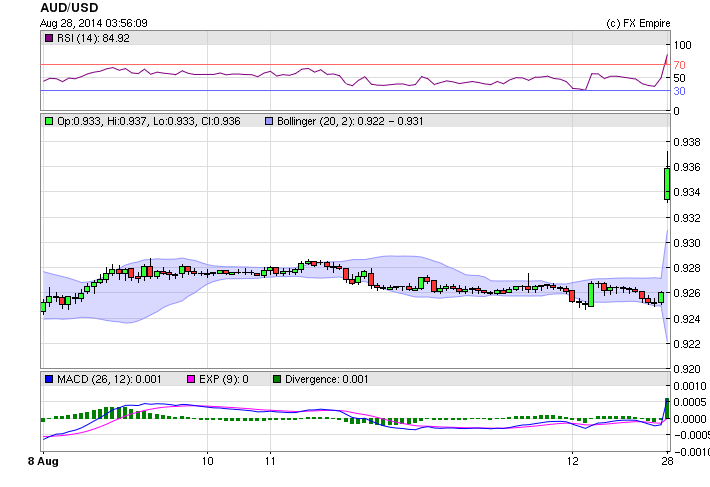Click the MACD axis label 0.0005
The height and width of the screenshot is (487, 710).
pos(690,402)
